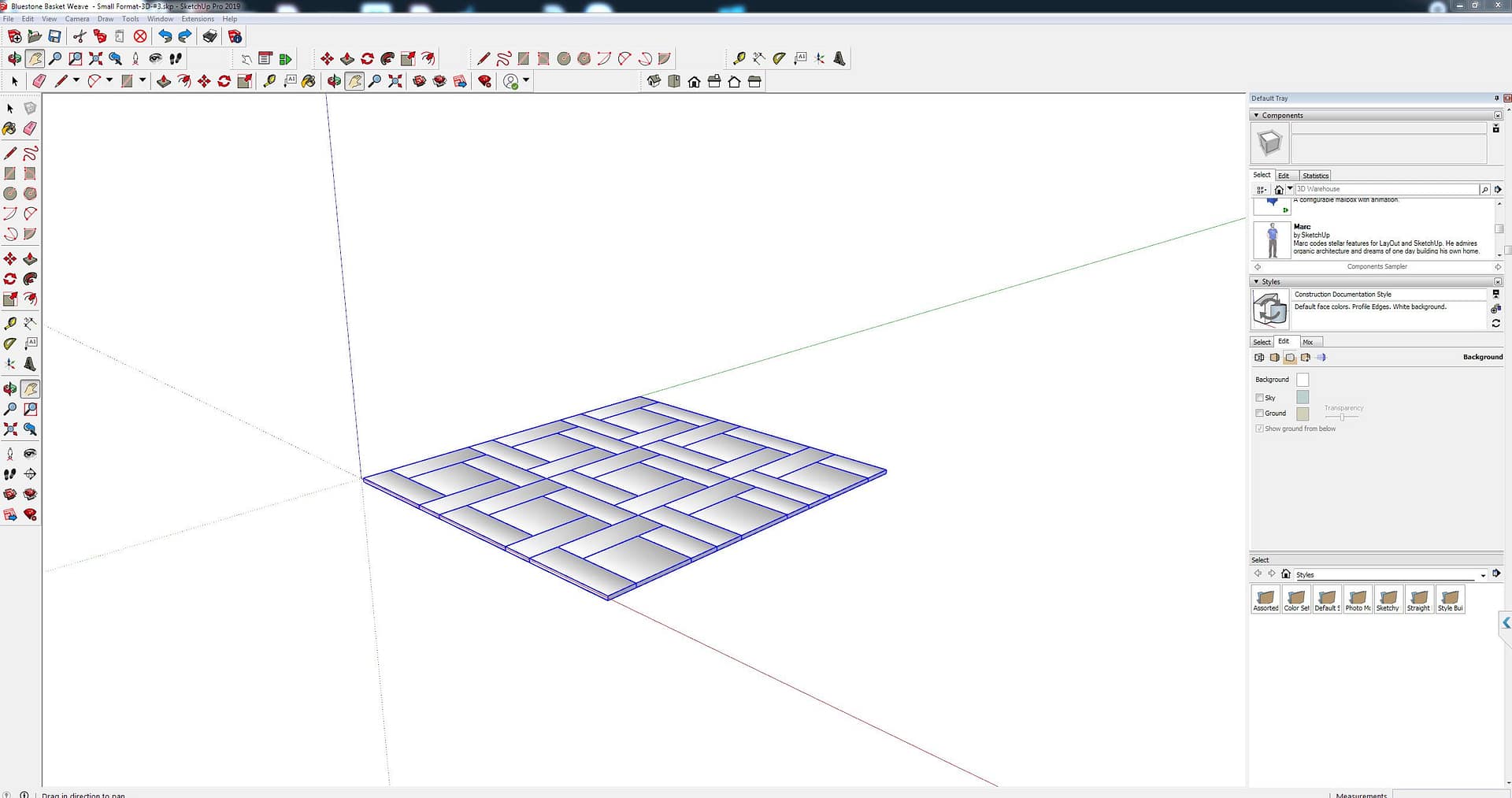The height and width of the screenshot is (798, 1512).
Task: Open the Extensions menu
Action: pyautogui.click(x=197, y=19)
